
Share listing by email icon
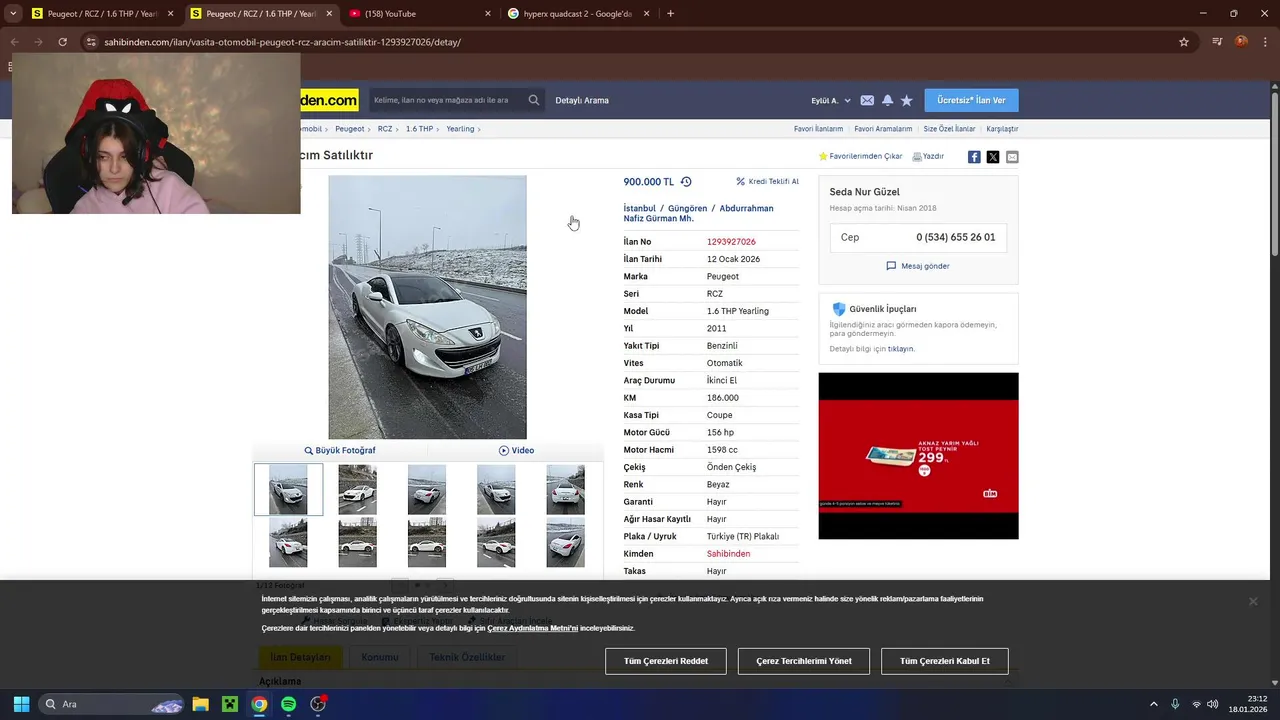[x=1012, y=157]
